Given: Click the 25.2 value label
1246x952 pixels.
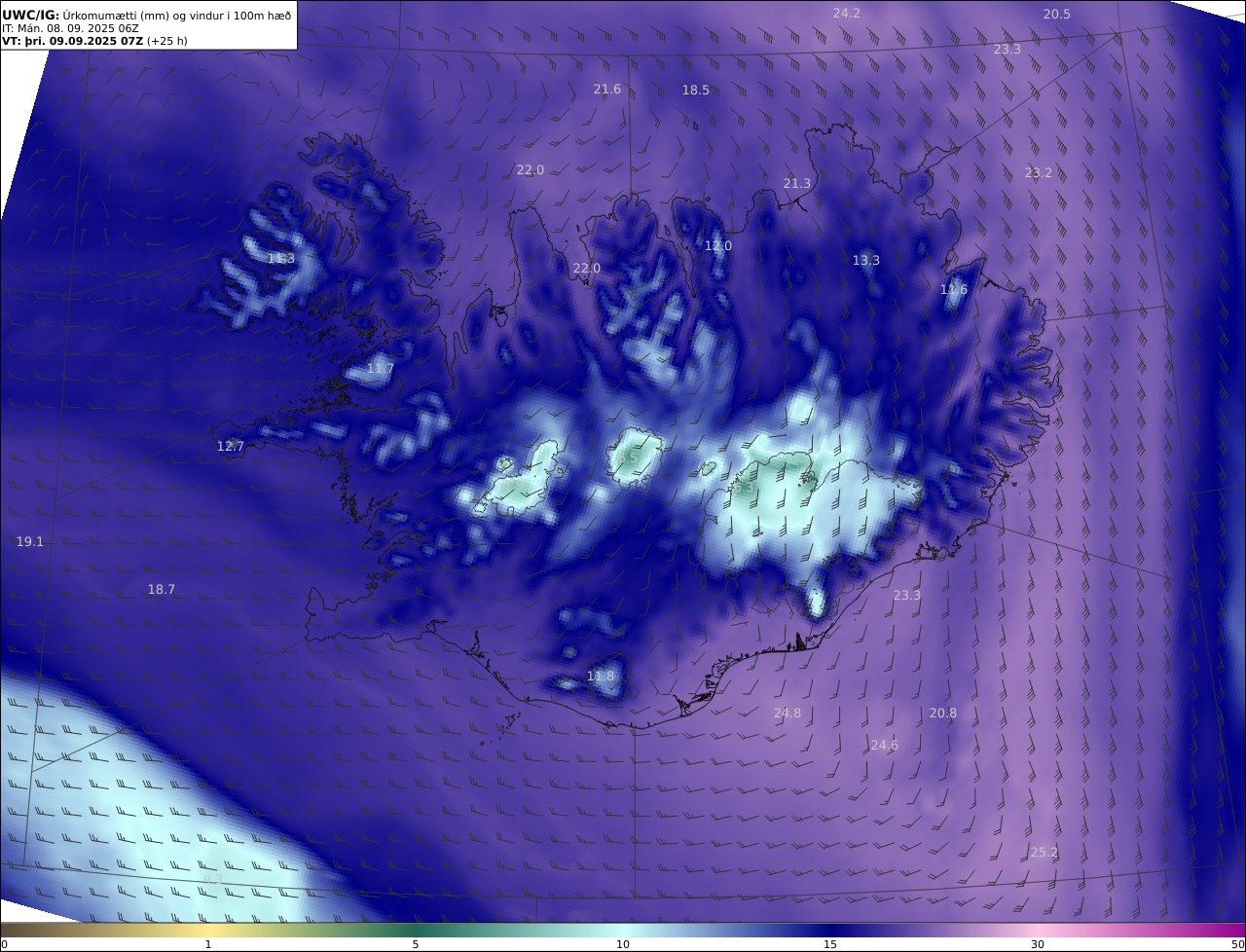Looking at the screenshot, I should click(1044, 852).
